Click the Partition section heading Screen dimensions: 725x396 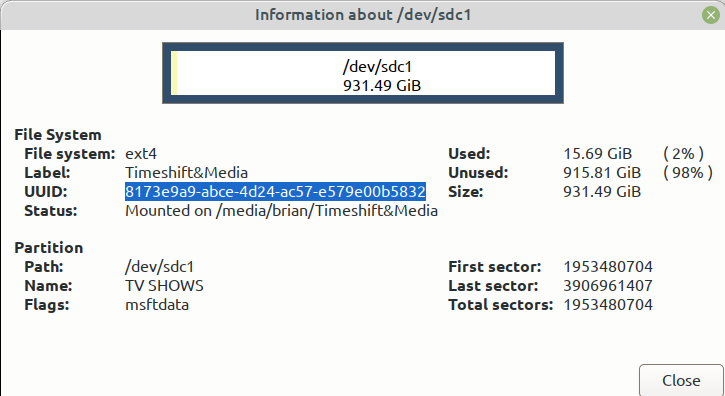[49, 248]
